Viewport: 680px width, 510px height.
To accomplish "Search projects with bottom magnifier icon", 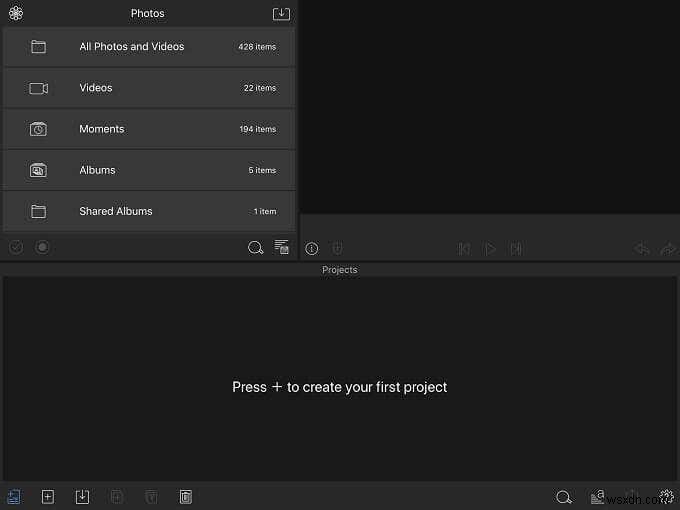I will (564, 497).
